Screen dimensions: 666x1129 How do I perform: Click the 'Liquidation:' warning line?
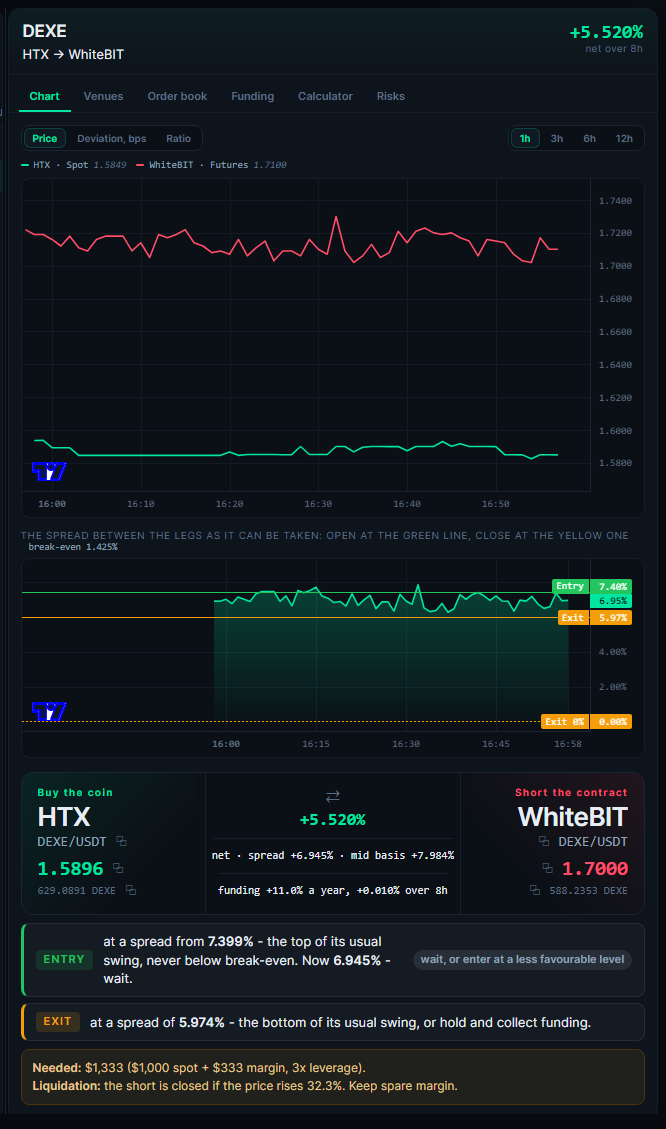245,1086
